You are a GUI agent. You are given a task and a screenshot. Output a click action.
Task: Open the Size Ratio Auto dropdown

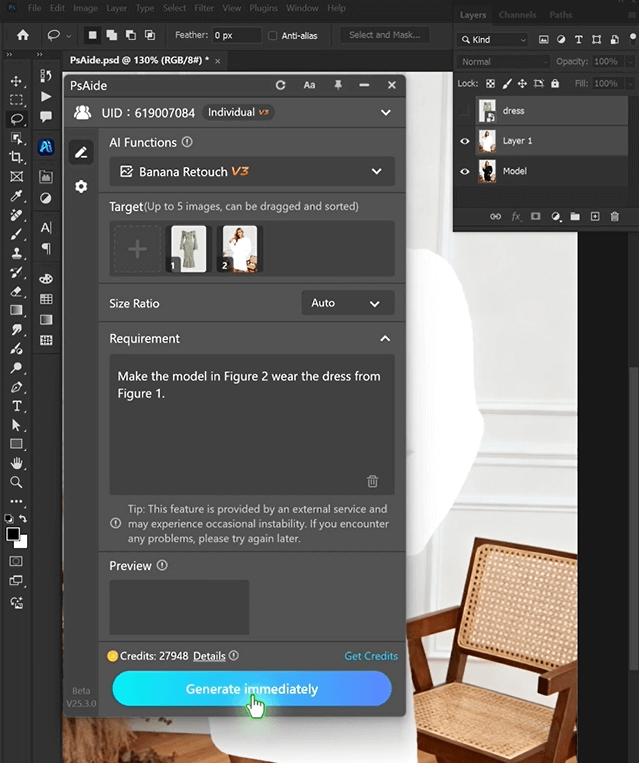pyautogui.click(x=347, y=303)
